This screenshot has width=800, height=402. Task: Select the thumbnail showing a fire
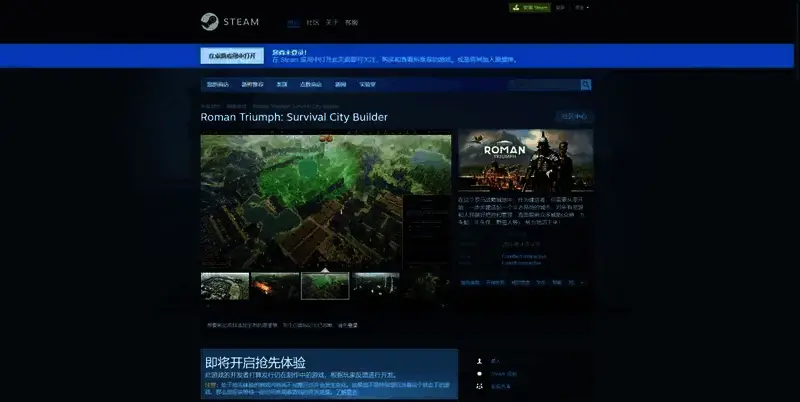(x=275, y=286)
